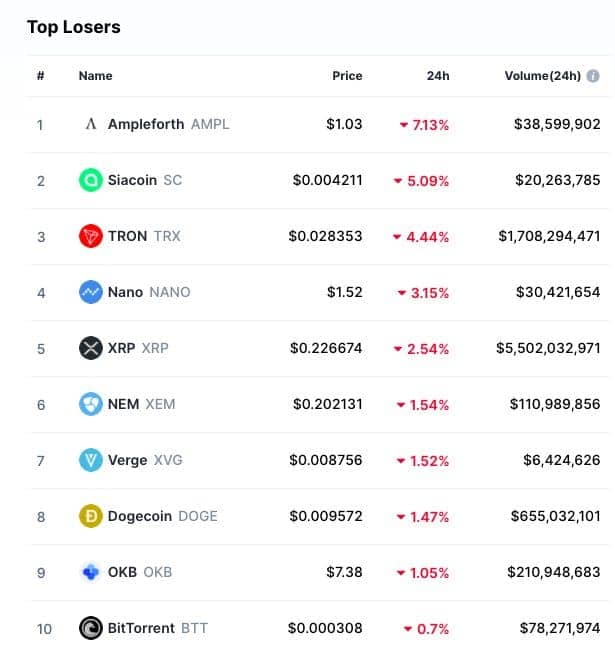Image resolution: width=615 pixels, height=649 pixels.
Task: Sort by Volume(24h) column header
Action: tap(542, 76)
